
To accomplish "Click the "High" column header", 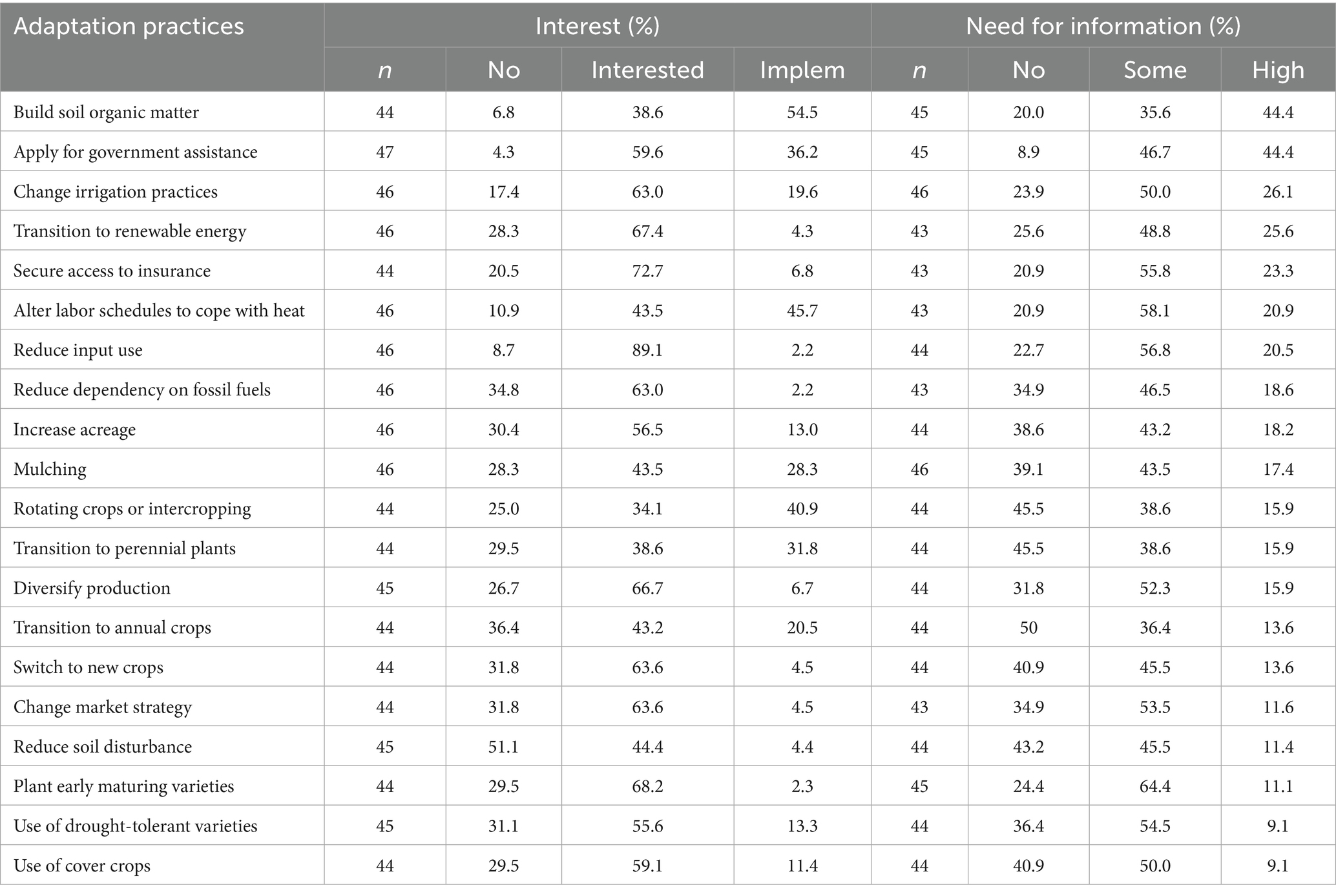I will 1278,70.
